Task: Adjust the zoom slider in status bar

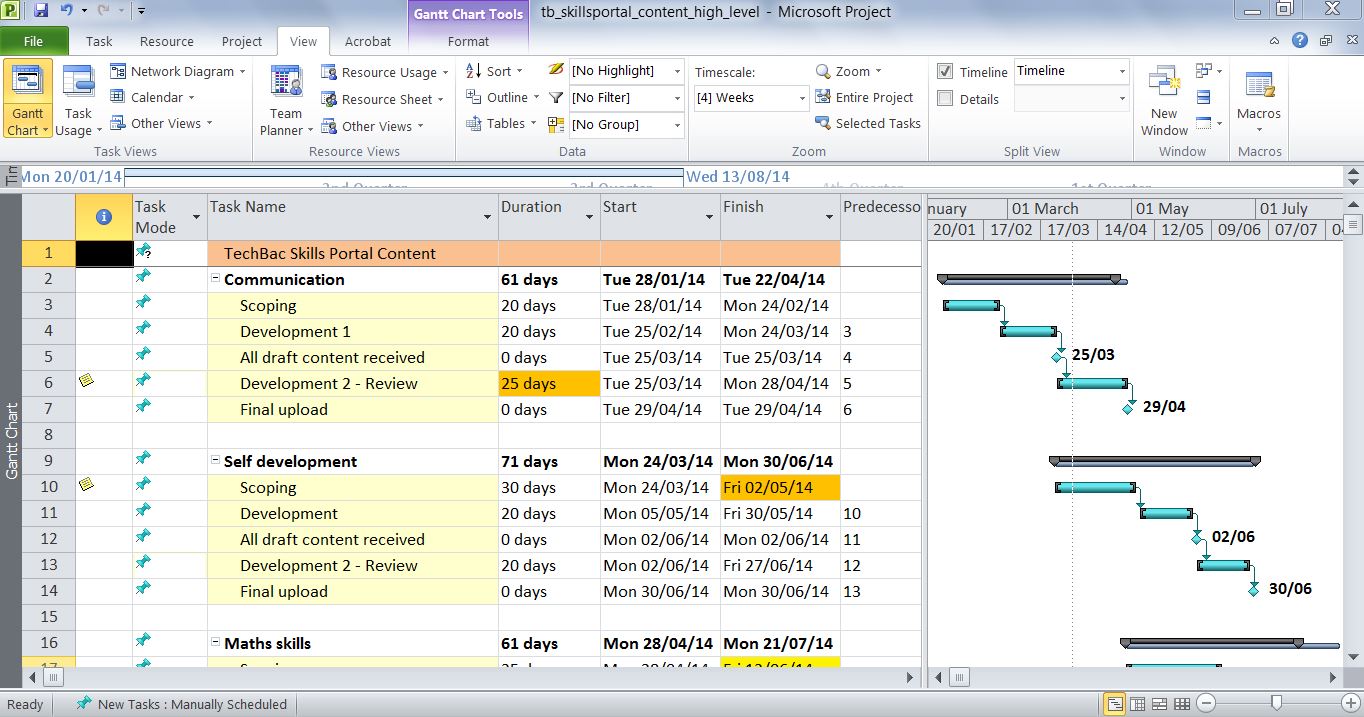Action: click(x=1276, y=704)
